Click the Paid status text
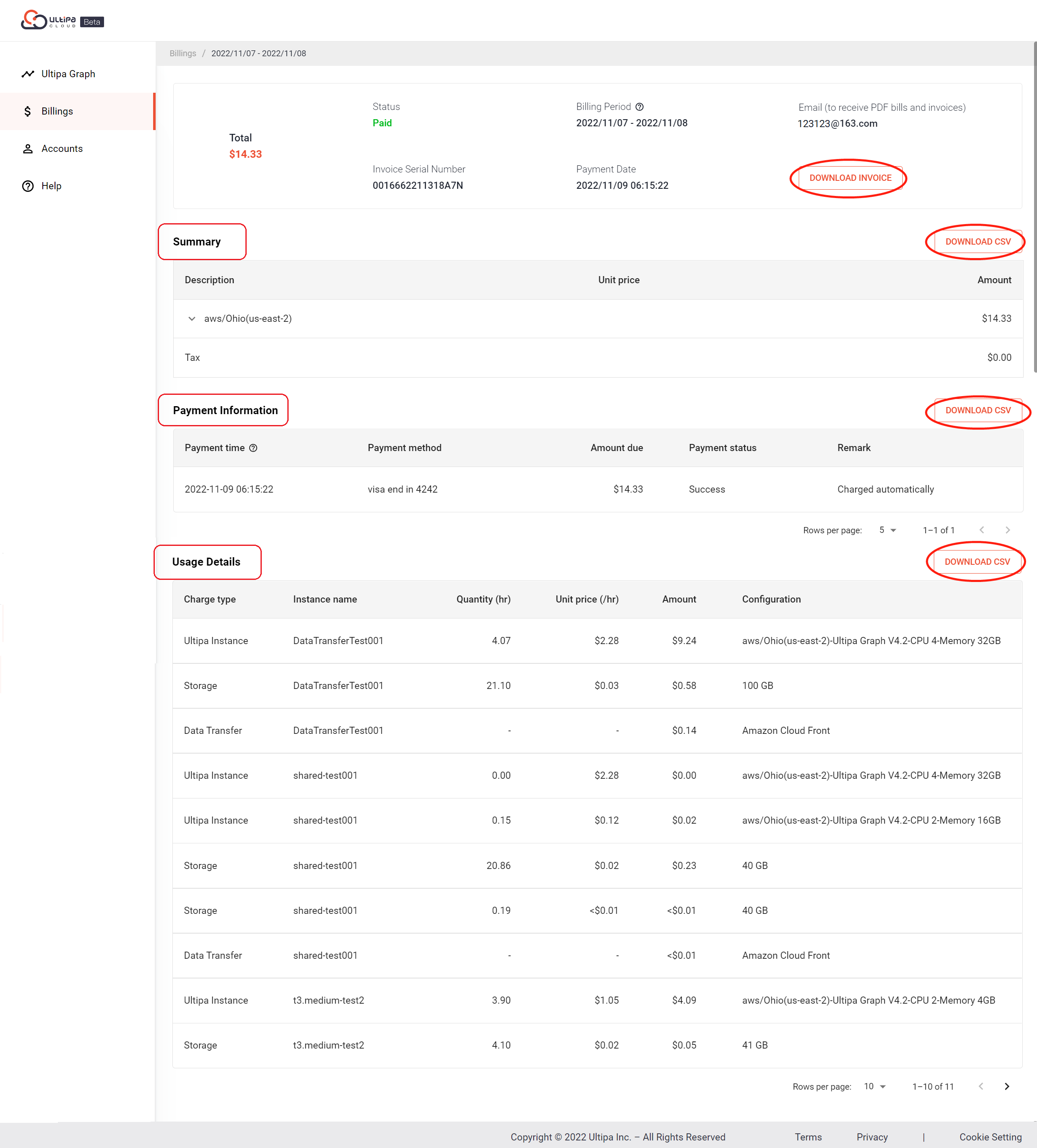This screenshot has width=1037, height=1148. [x=382, y=123]
